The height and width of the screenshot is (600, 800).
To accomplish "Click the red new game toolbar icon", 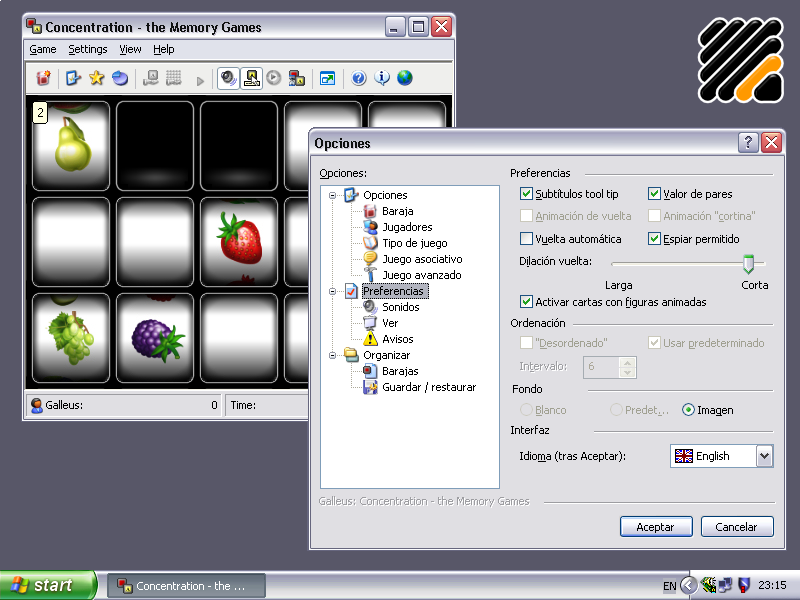I will pos(43,78).
